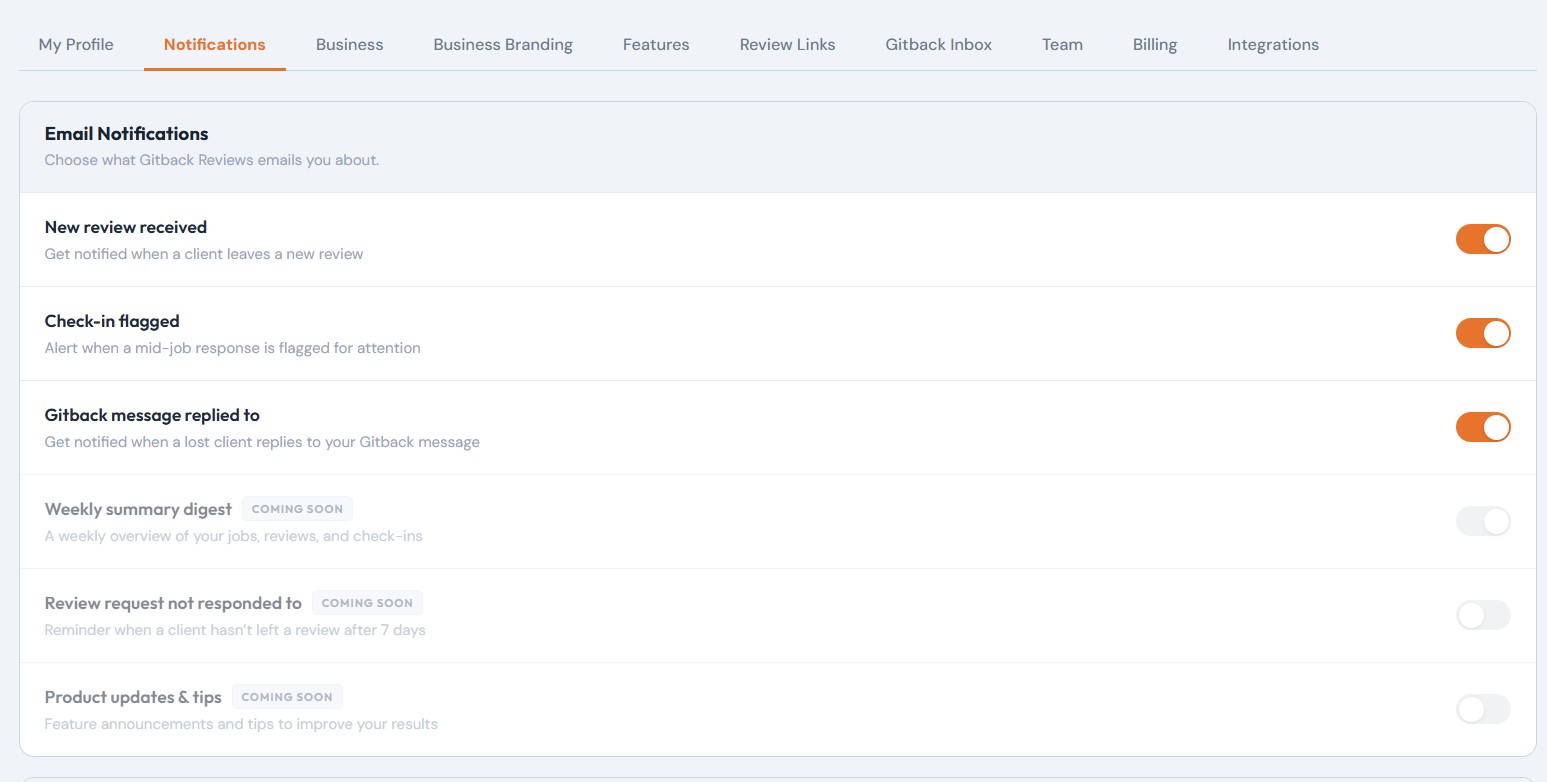Toggle Product updates & tips switch
Viewport: 1547px width, 782px height.
[x=1483, y=709]
